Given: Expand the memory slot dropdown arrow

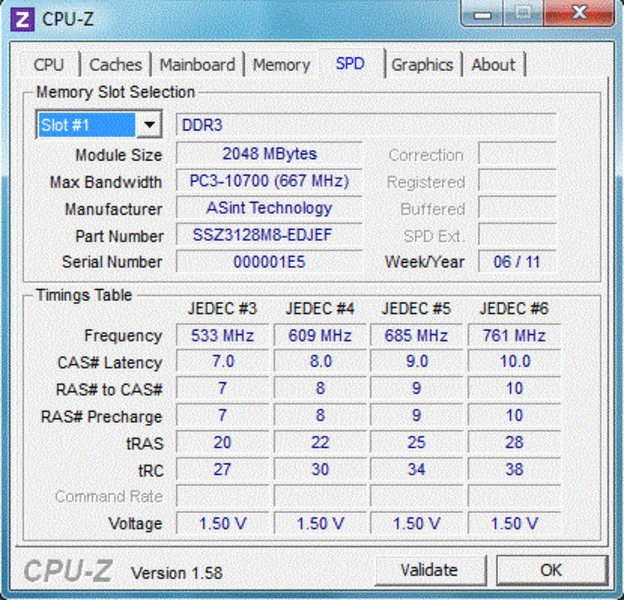Looking at the screenshot, I should [149, 125].
